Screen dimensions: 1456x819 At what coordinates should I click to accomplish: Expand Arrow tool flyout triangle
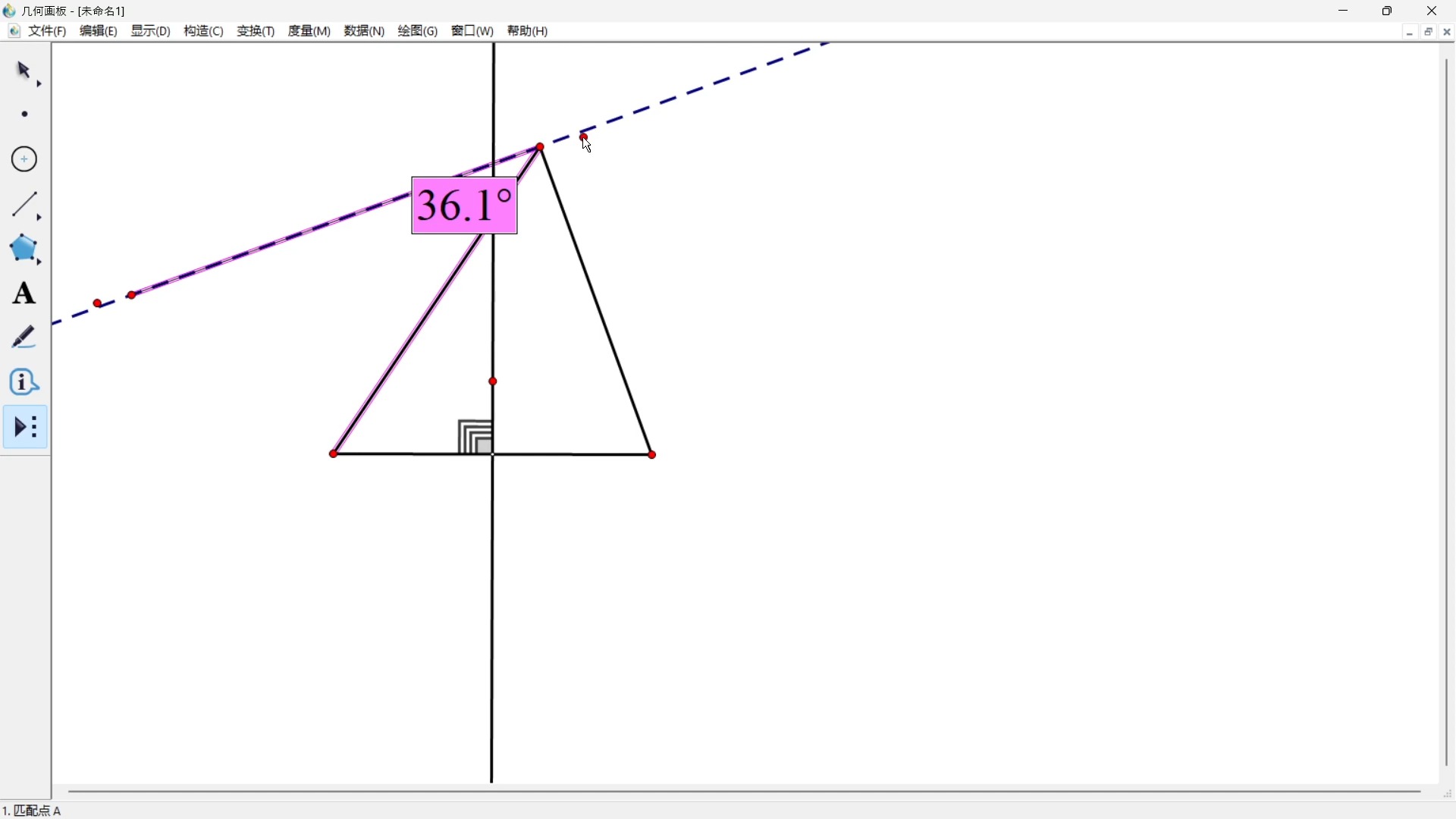[39, 83]
